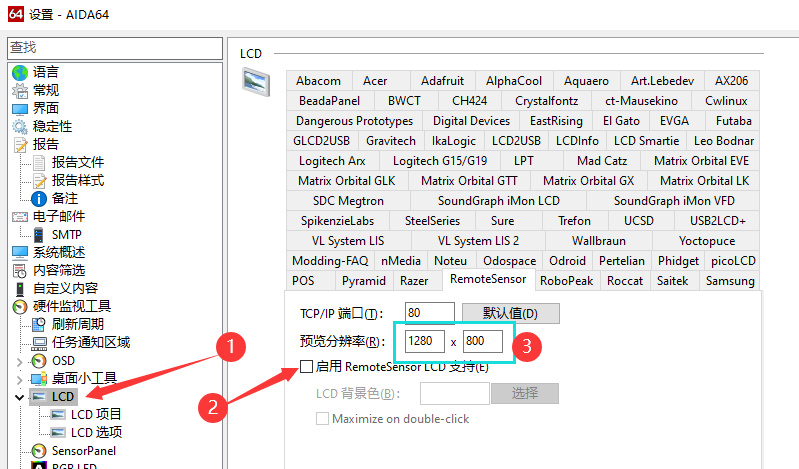Viewport: 799px width, 469px height.
Task: Select 硬件监视工具 in the tree
Action: click(x=72, y=307)
